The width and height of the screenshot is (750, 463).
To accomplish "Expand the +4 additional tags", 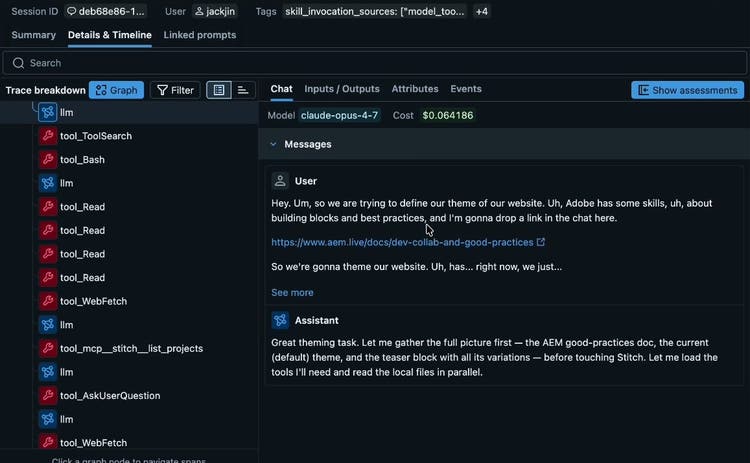I will [x=482, y=11].
